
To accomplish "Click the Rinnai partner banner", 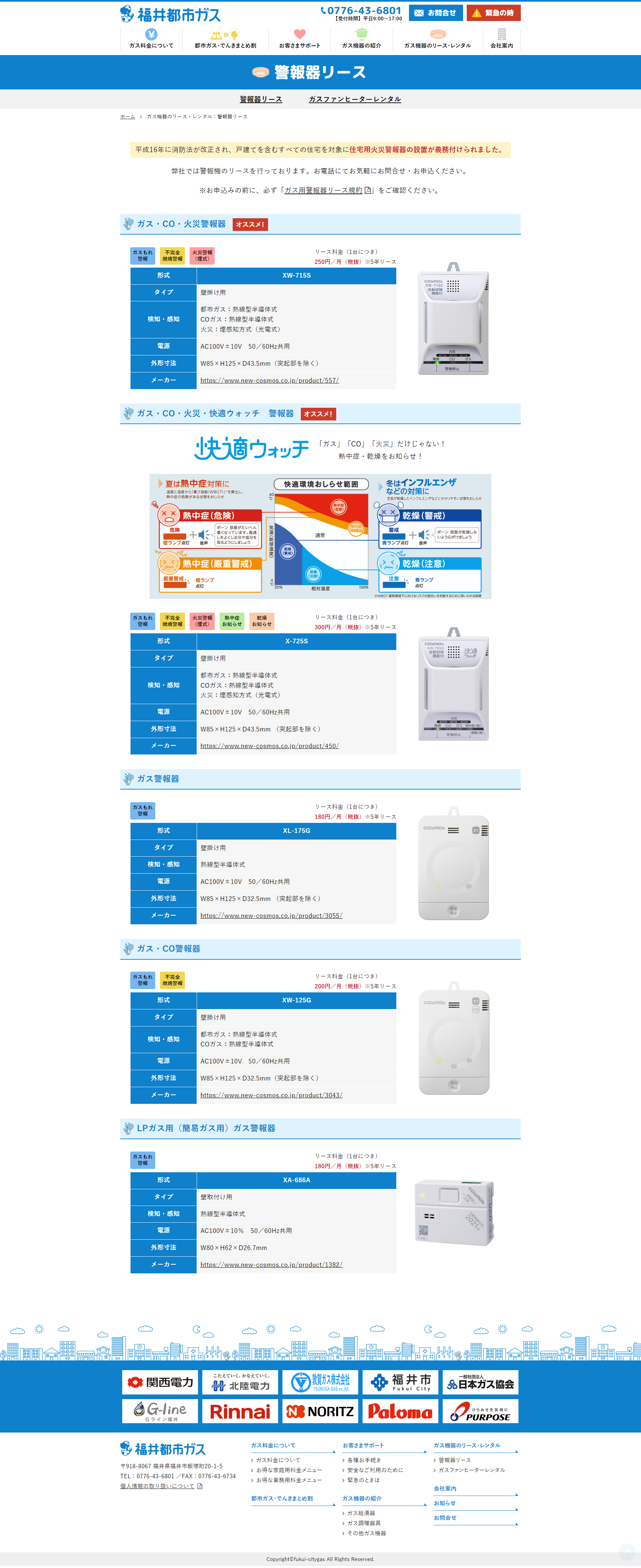I will click(x=240, y=1411).
